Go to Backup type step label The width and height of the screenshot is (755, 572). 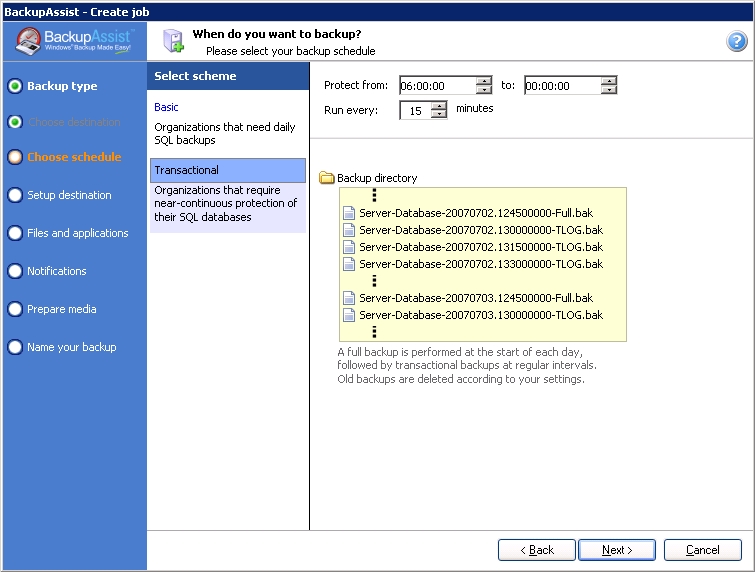coord(62,86)
